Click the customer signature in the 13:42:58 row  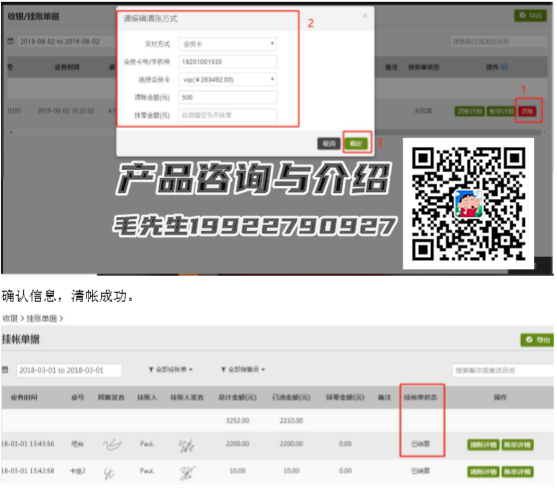[109, 473]
